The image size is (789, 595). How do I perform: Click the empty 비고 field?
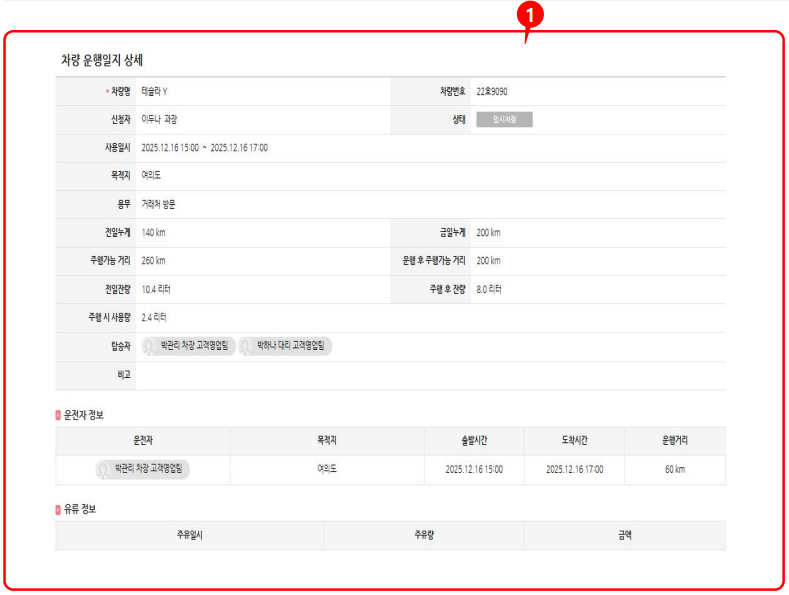[x=430, y=375]
